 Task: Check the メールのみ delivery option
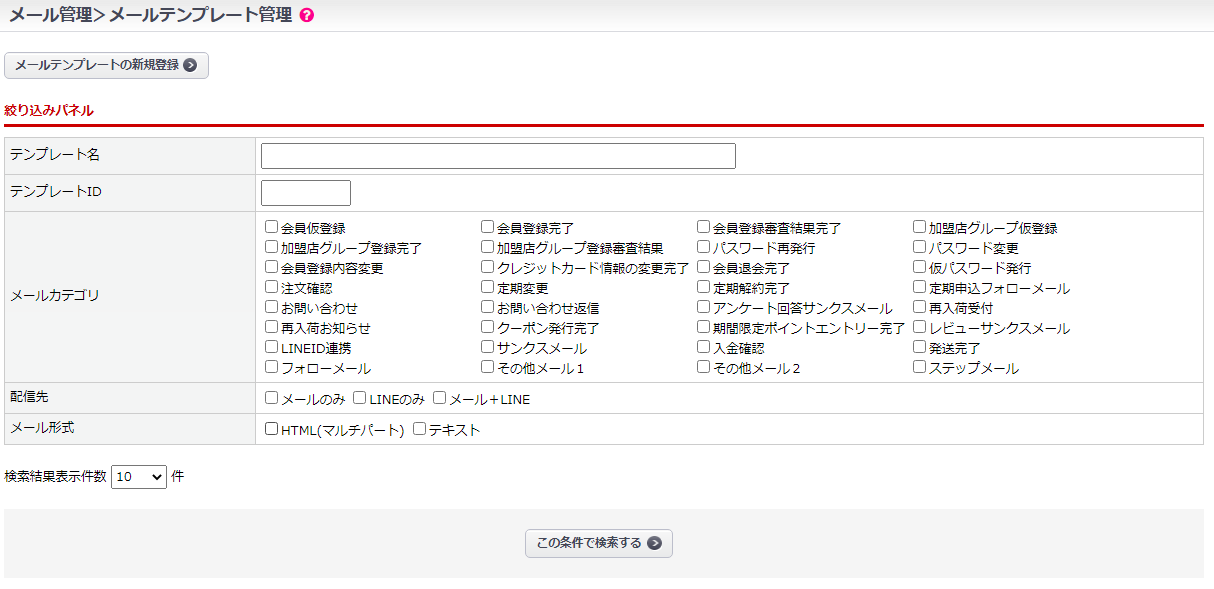click(272, 398)
